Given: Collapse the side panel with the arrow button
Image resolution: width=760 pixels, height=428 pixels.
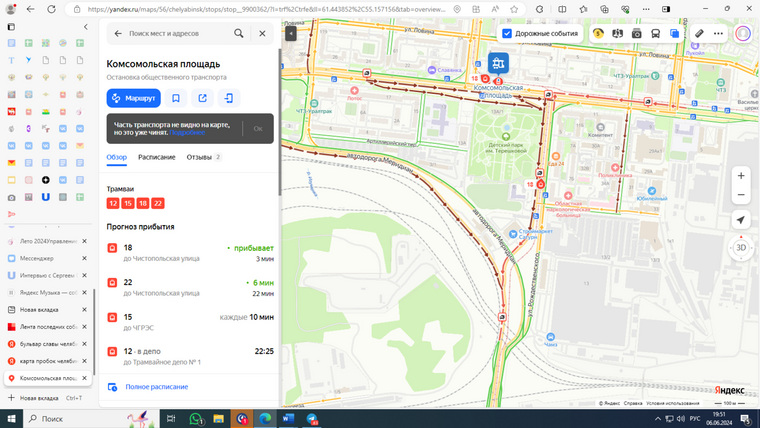Looking at the screenshot, I should [x=290, y=33].
